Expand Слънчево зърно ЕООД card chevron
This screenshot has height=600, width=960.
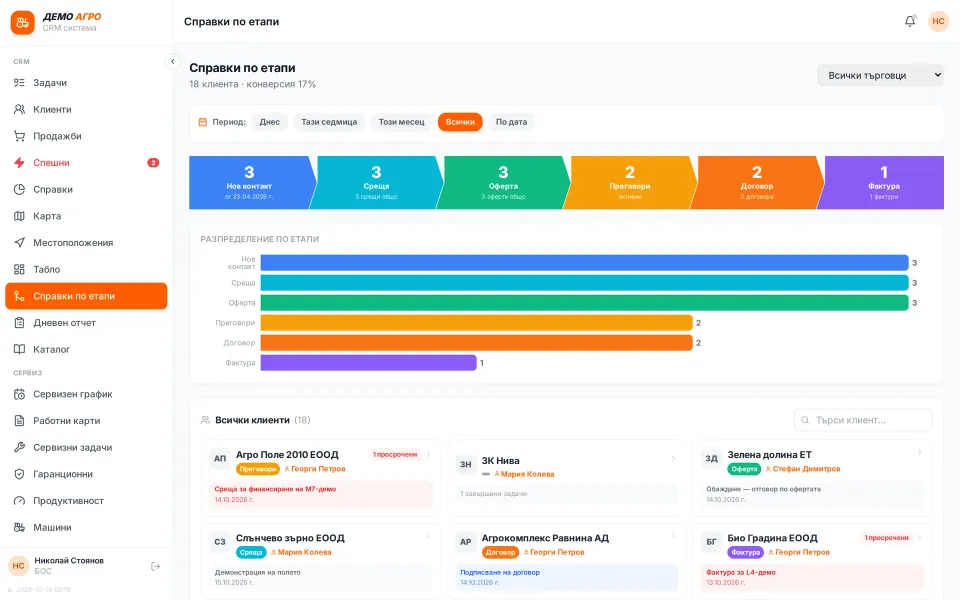(x=428, y=536)
